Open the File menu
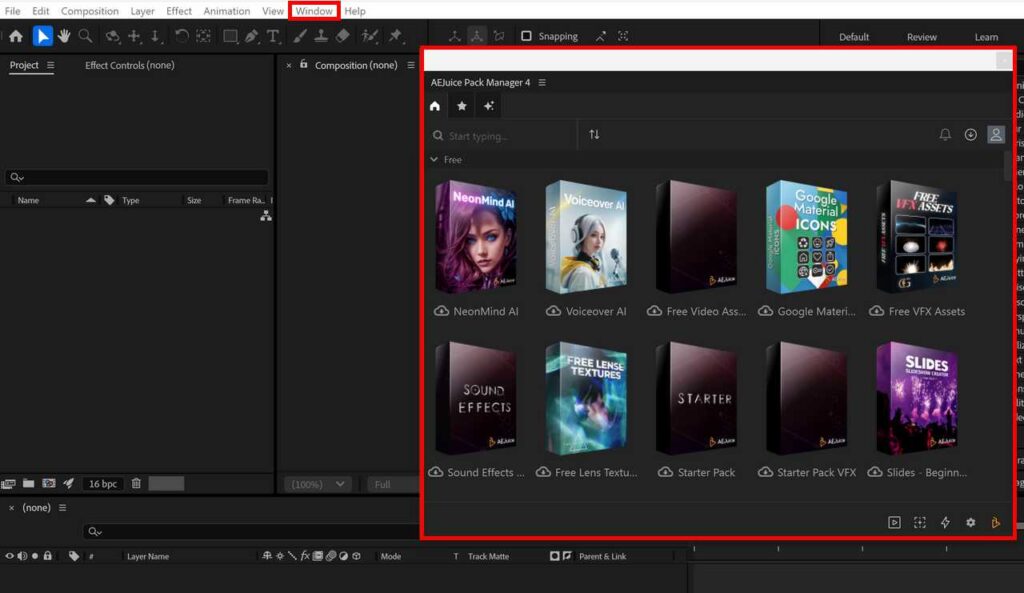This screenshot has width=1024, height=593. (x=12, y=11)
